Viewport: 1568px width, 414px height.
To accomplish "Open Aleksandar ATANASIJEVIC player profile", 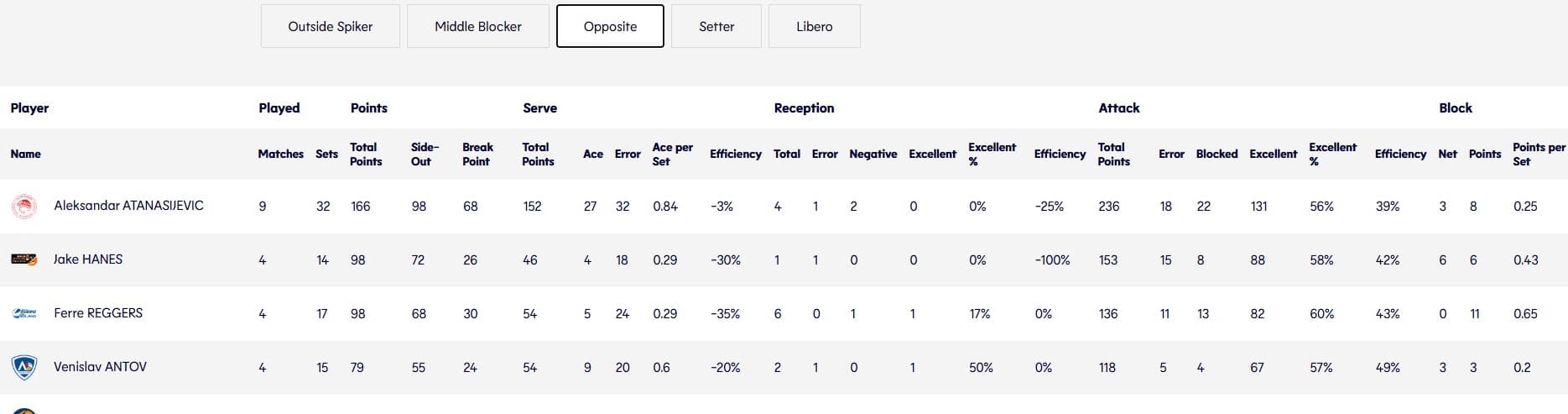I will (128, 206).
